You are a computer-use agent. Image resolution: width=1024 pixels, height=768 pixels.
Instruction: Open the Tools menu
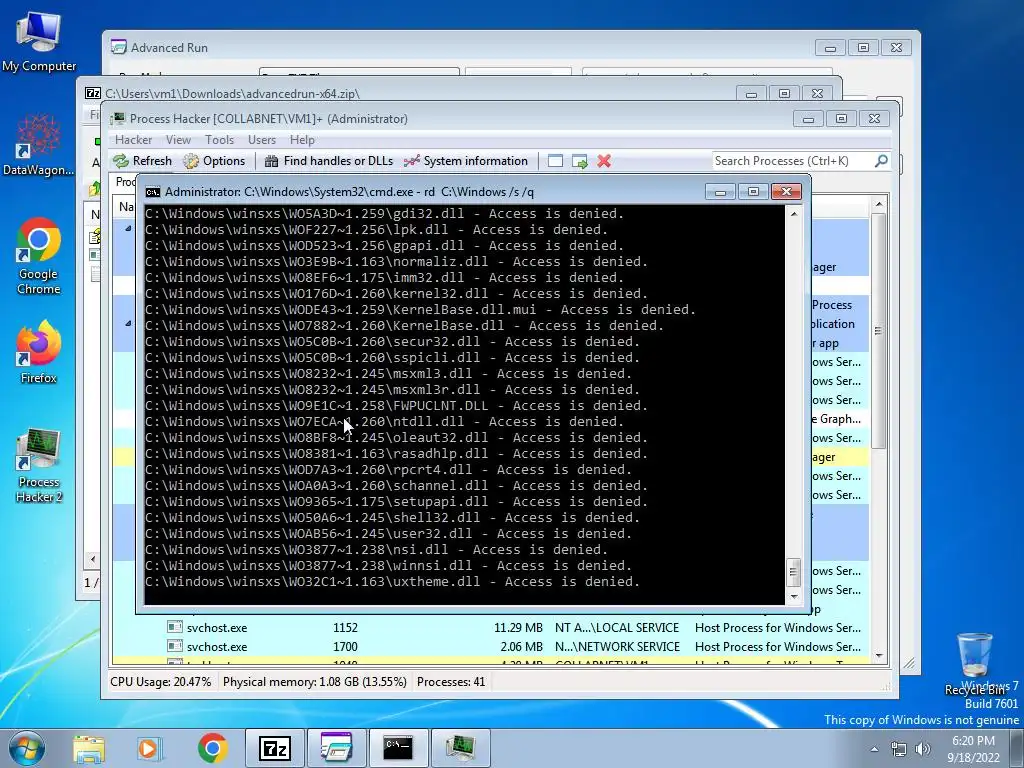[219, 140]
